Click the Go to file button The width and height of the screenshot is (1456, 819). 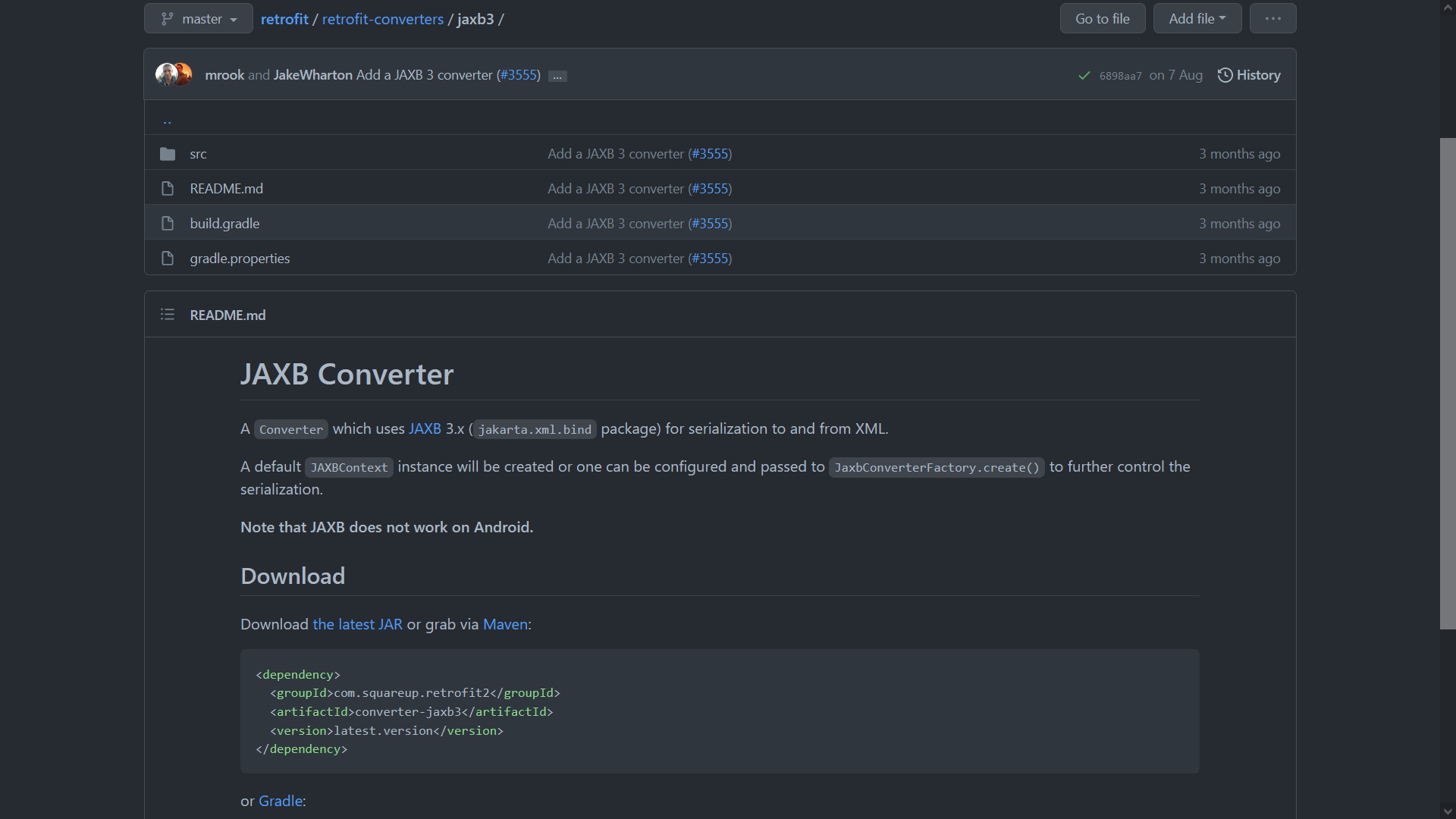[1103, 19]
